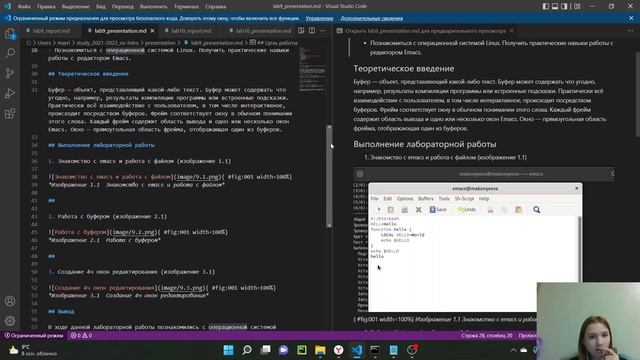Viewport: 640px width, 360px height.
Task: Open the Search view in activity bar
Action: (x=10, y=53)
